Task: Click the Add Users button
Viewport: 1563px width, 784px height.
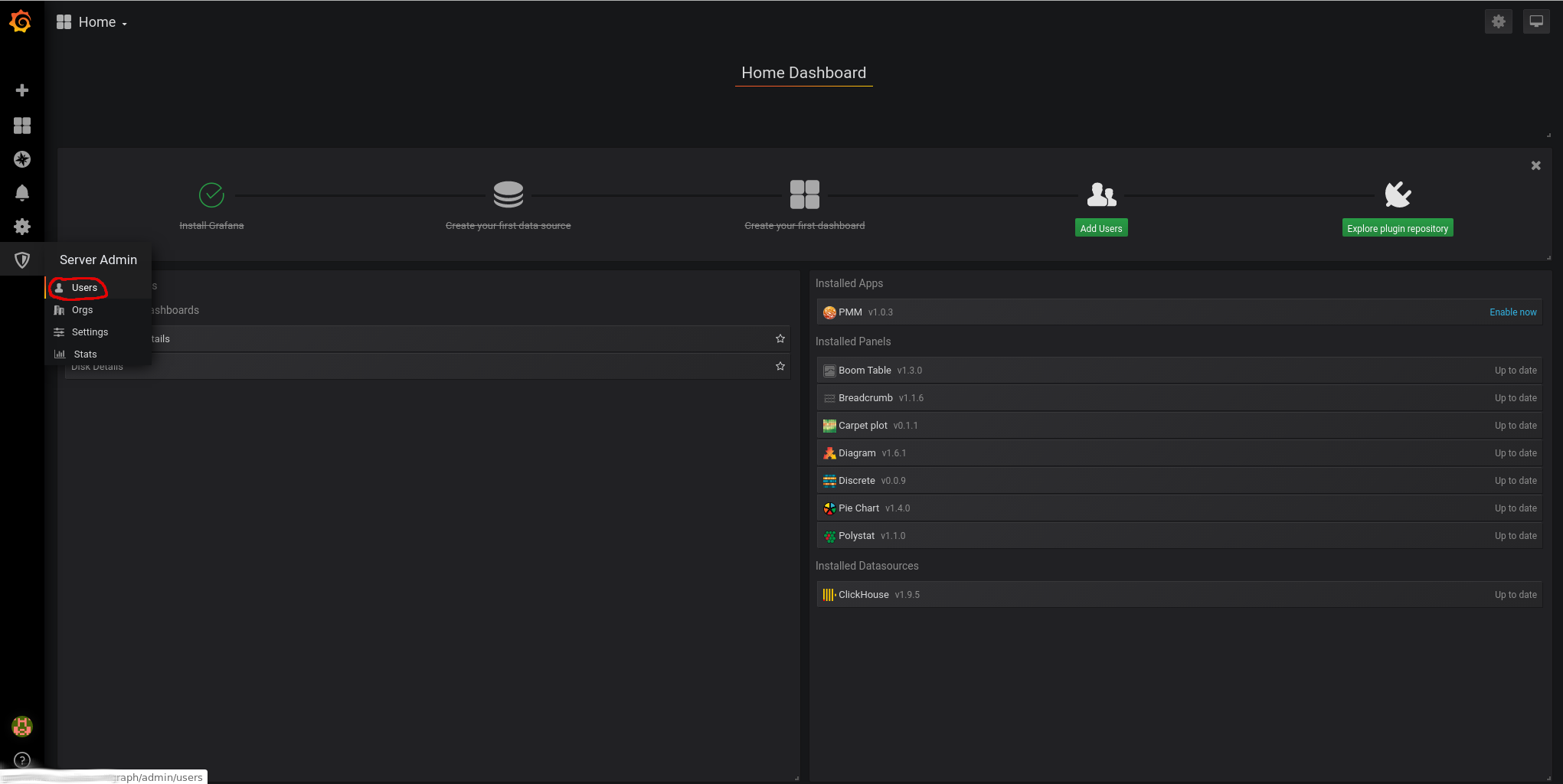Action: [1100, 228]
